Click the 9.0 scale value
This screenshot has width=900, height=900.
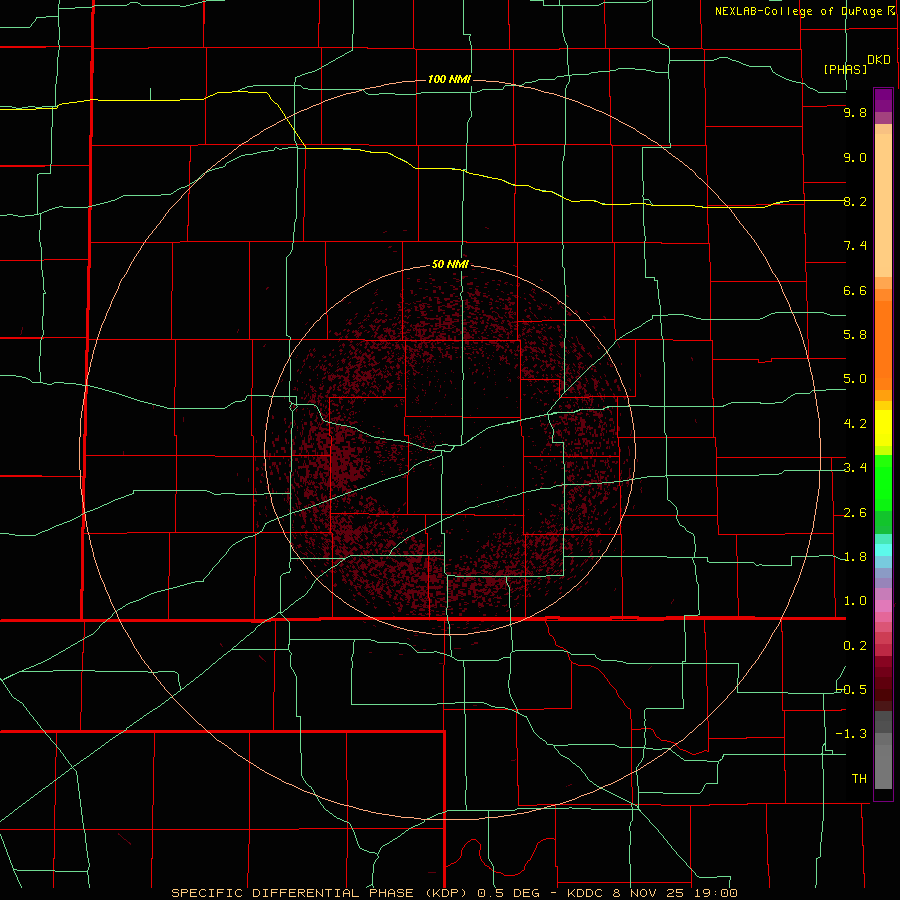855,157
